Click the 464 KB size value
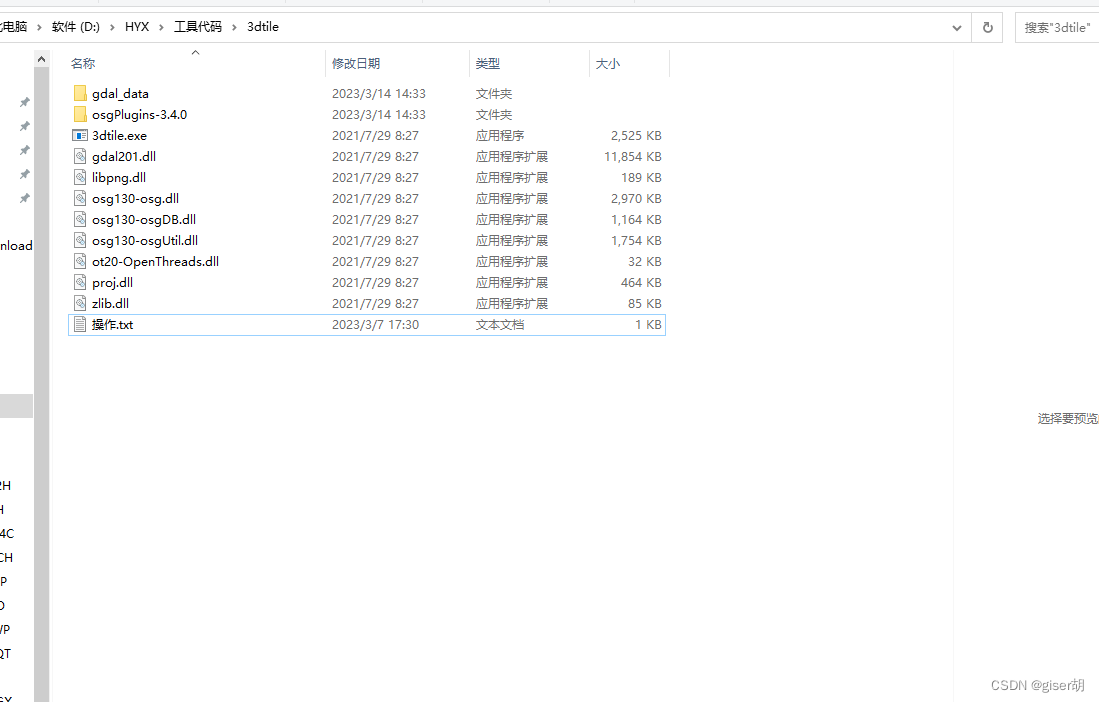This screenshot has height=702, width=1099. click(x=641, y=282)
